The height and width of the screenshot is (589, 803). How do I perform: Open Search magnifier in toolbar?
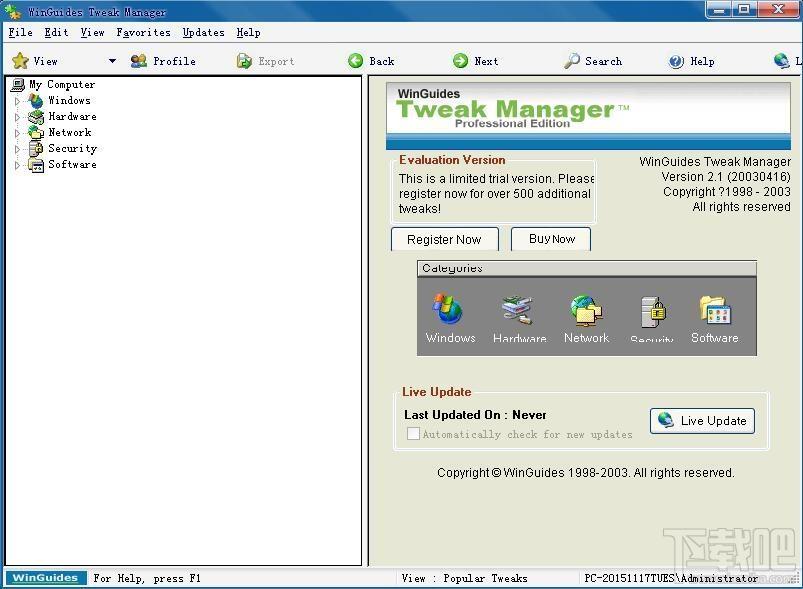[572, 61]
